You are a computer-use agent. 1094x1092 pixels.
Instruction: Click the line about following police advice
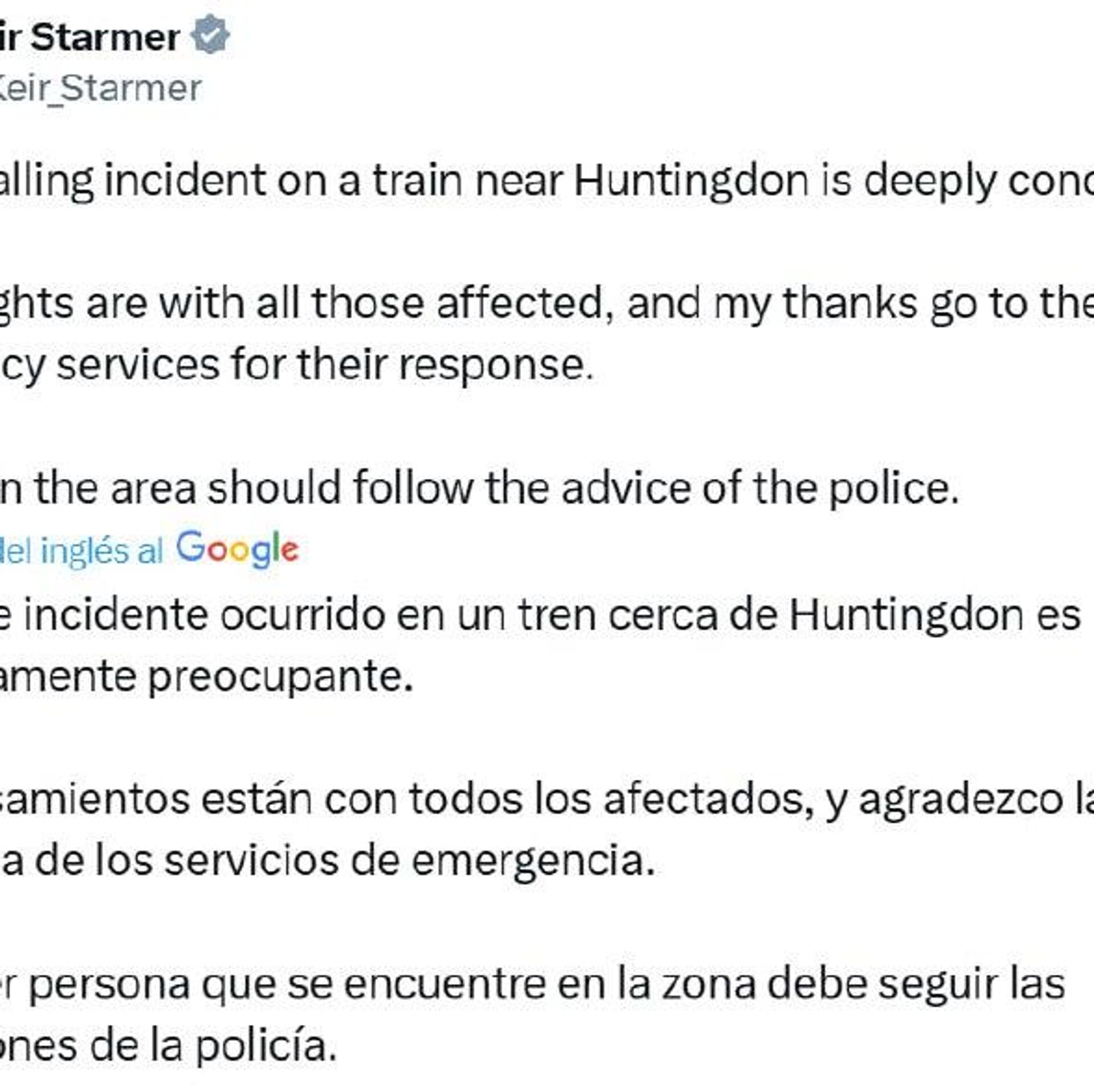tap(479, 488)
